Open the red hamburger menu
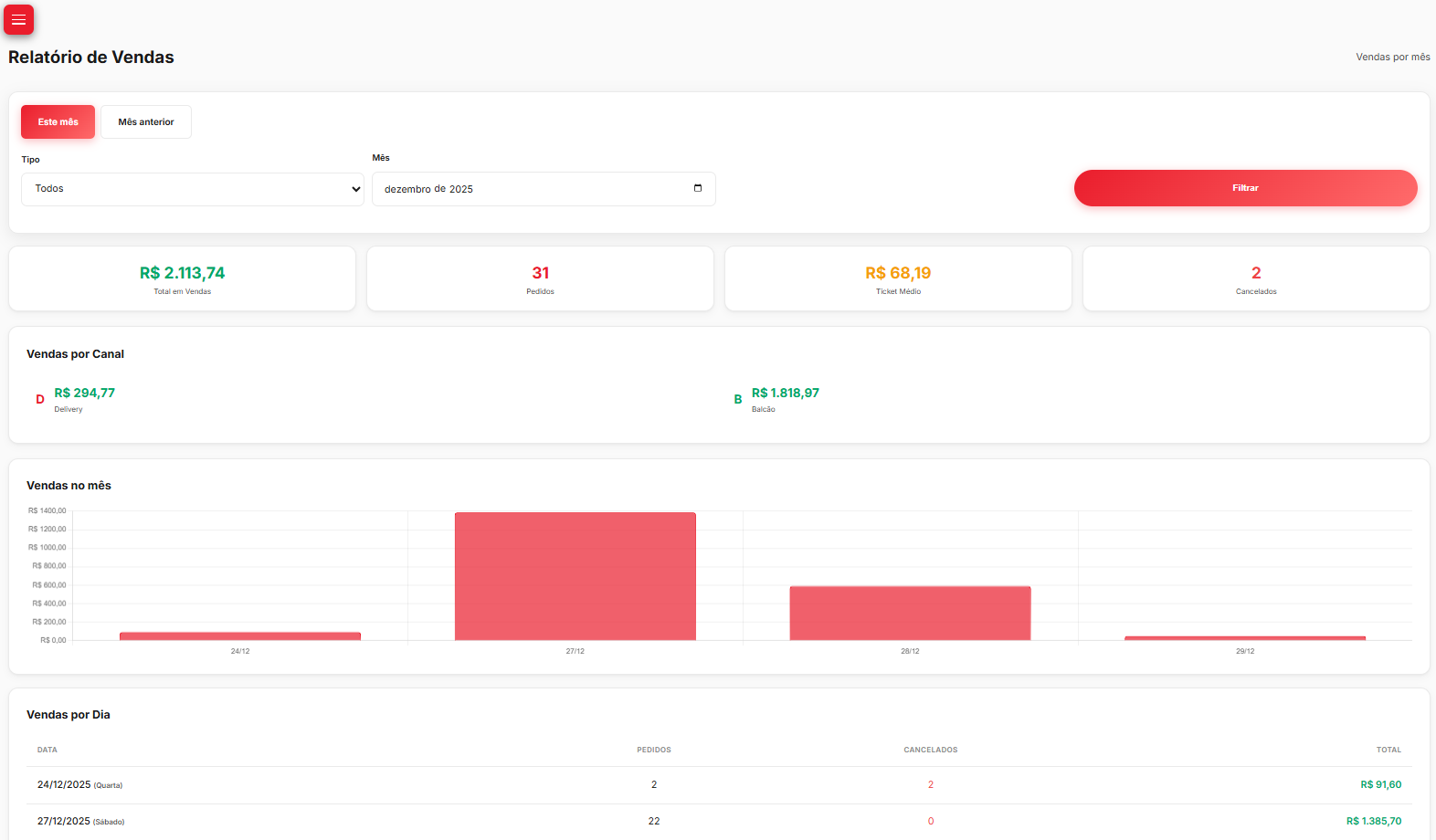Screen dimensions: 1436x840 [x=18, y=19]
